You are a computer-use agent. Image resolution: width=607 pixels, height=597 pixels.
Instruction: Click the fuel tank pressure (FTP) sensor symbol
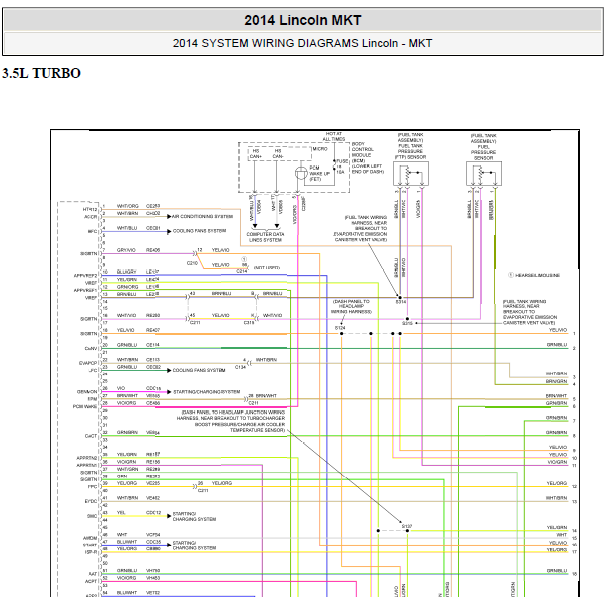click(x=411, y=174)
